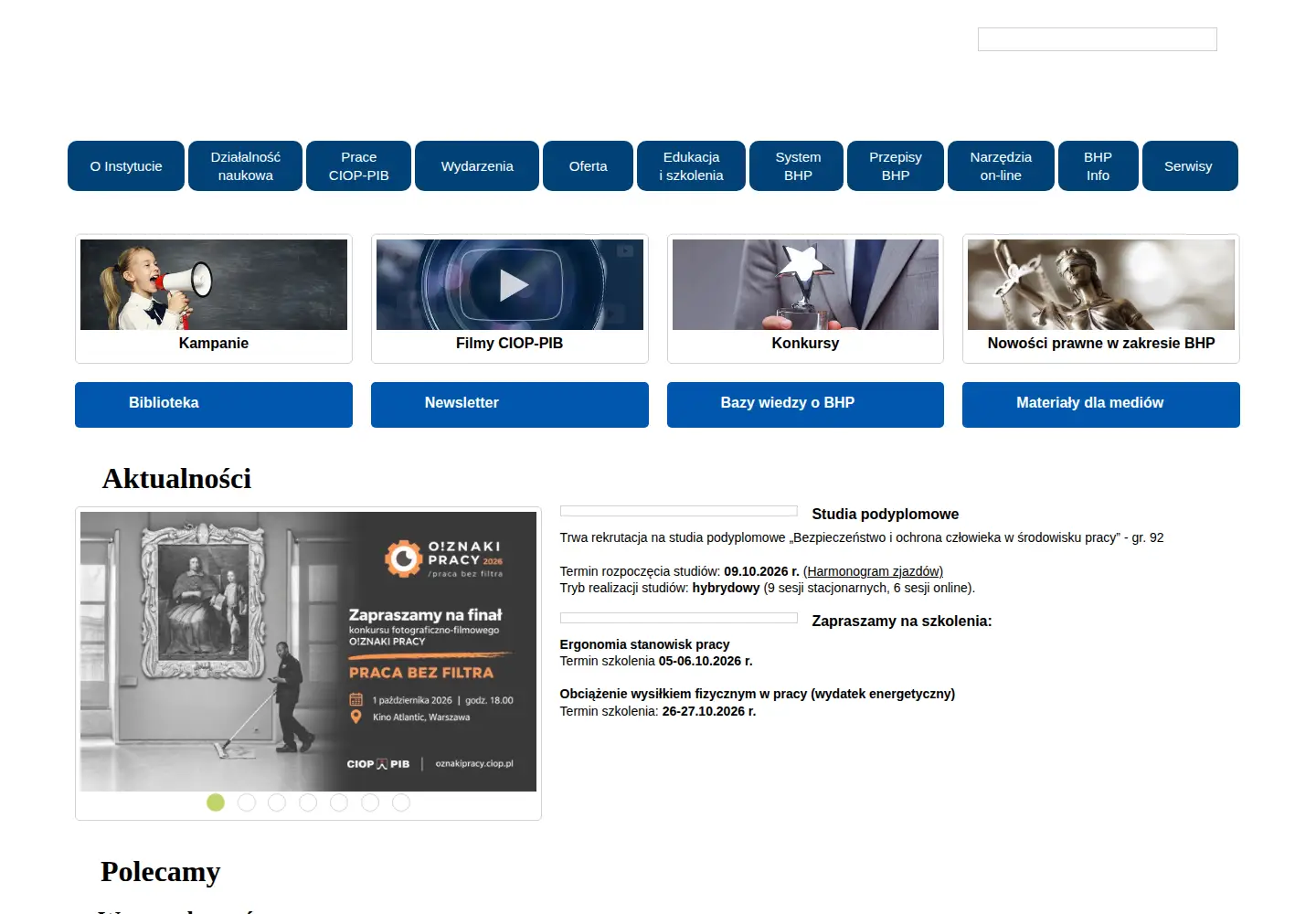This screenshot has width=1316, height=914.
Task: Open Narzędzia on-line menu
Action: (1001, 166)
